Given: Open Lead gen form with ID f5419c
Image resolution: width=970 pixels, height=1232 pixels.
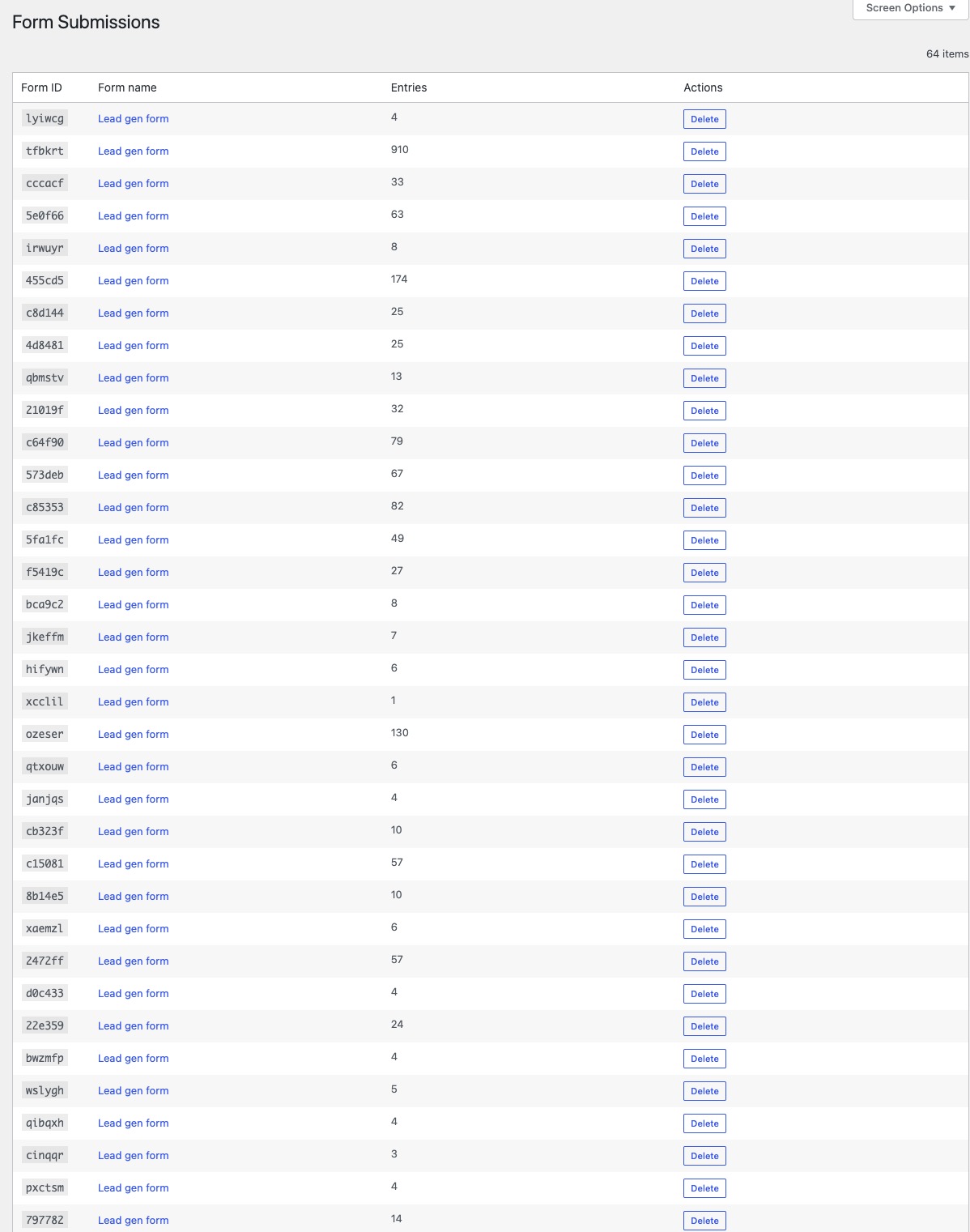Looking at the screenshot, I should (x=134, y=573).
